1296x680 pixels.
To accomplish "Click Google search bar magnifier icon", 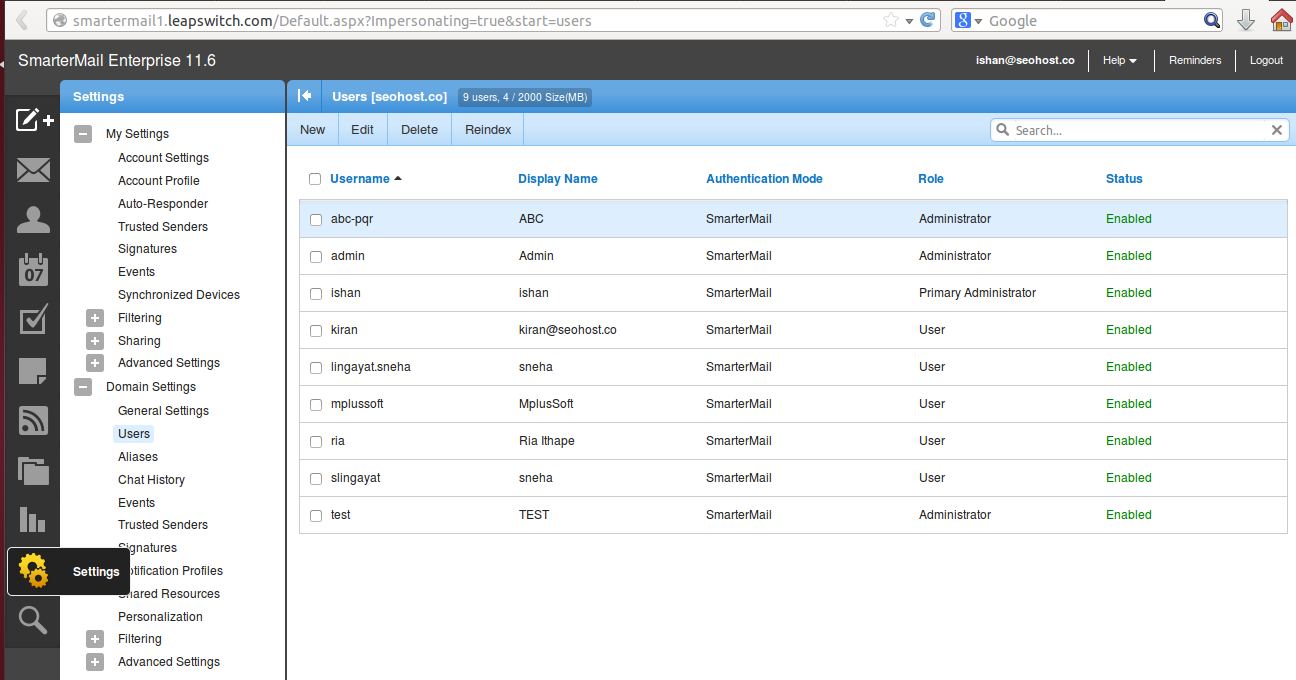I will (1212, 20).
